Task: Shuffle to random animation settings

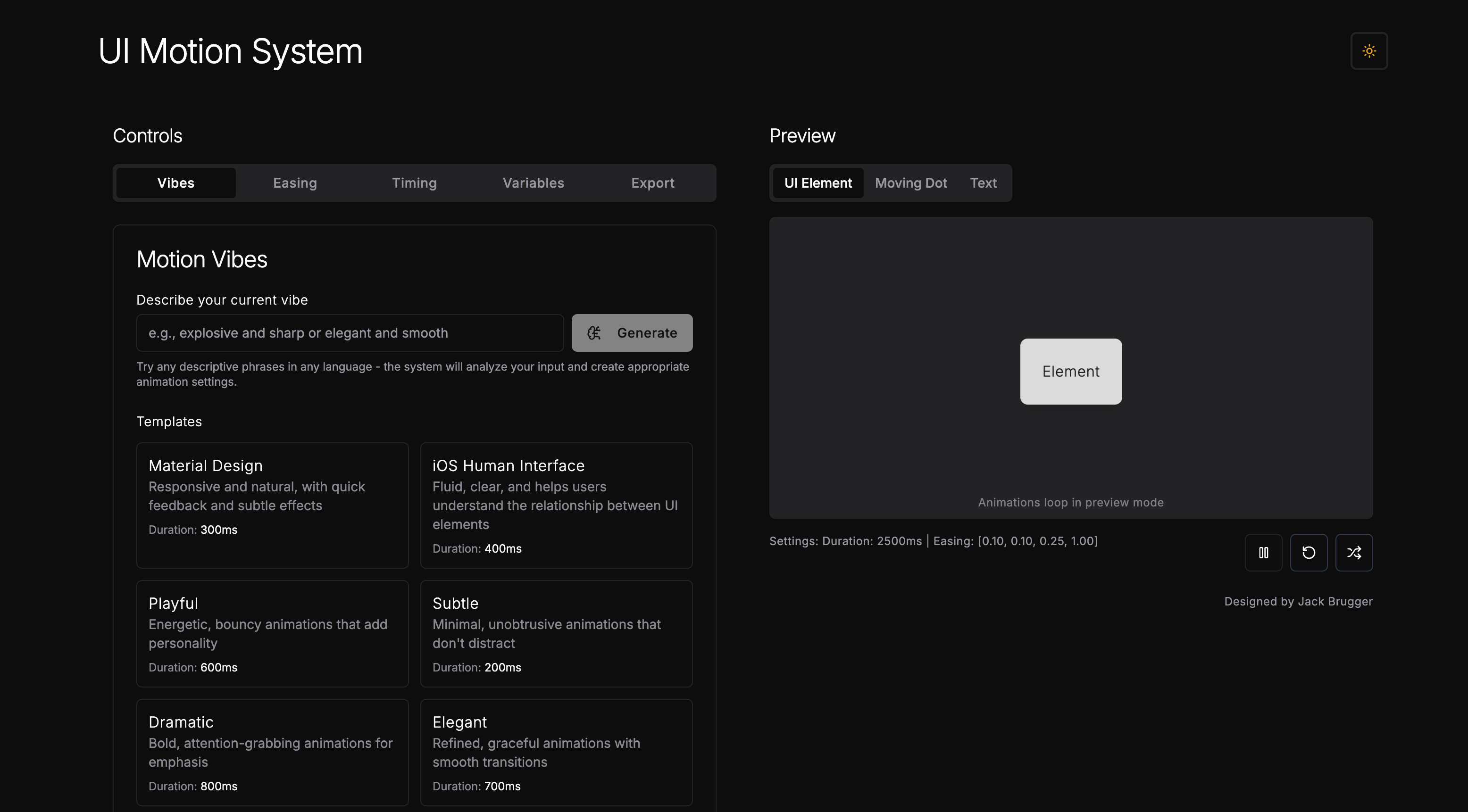Action: pos(1354,552)
